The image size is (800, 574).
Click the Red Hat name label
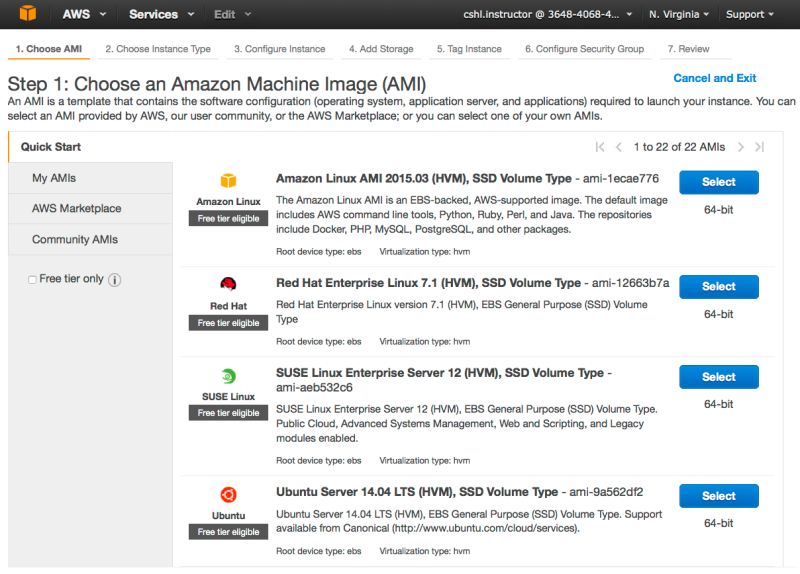(x=228, y=306)
